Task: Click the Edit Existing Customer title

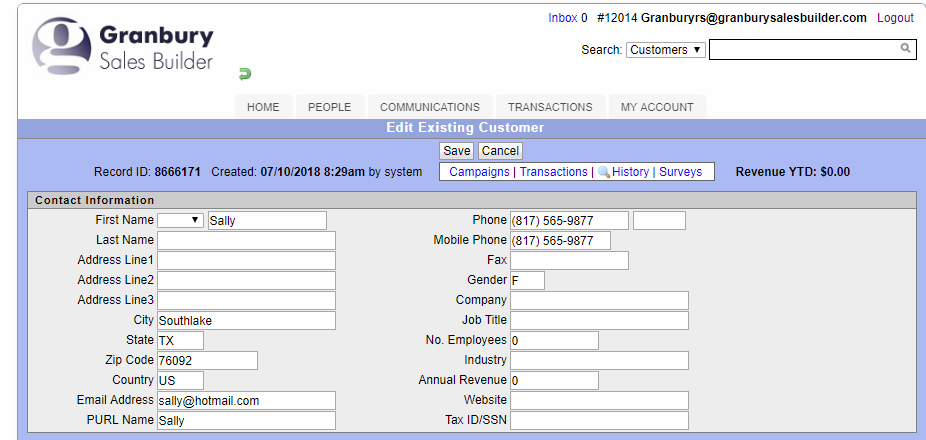Action: 465,128
